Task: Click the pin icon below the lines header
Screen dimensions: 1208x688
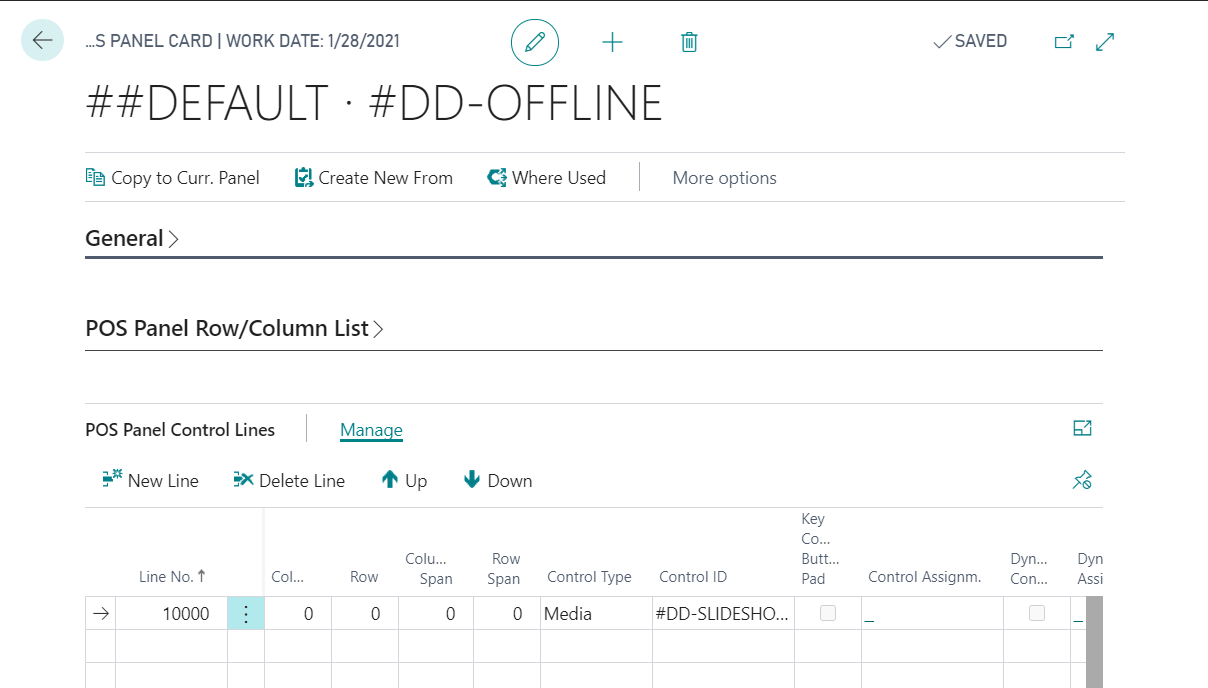Action: (x=1082, y=481)
